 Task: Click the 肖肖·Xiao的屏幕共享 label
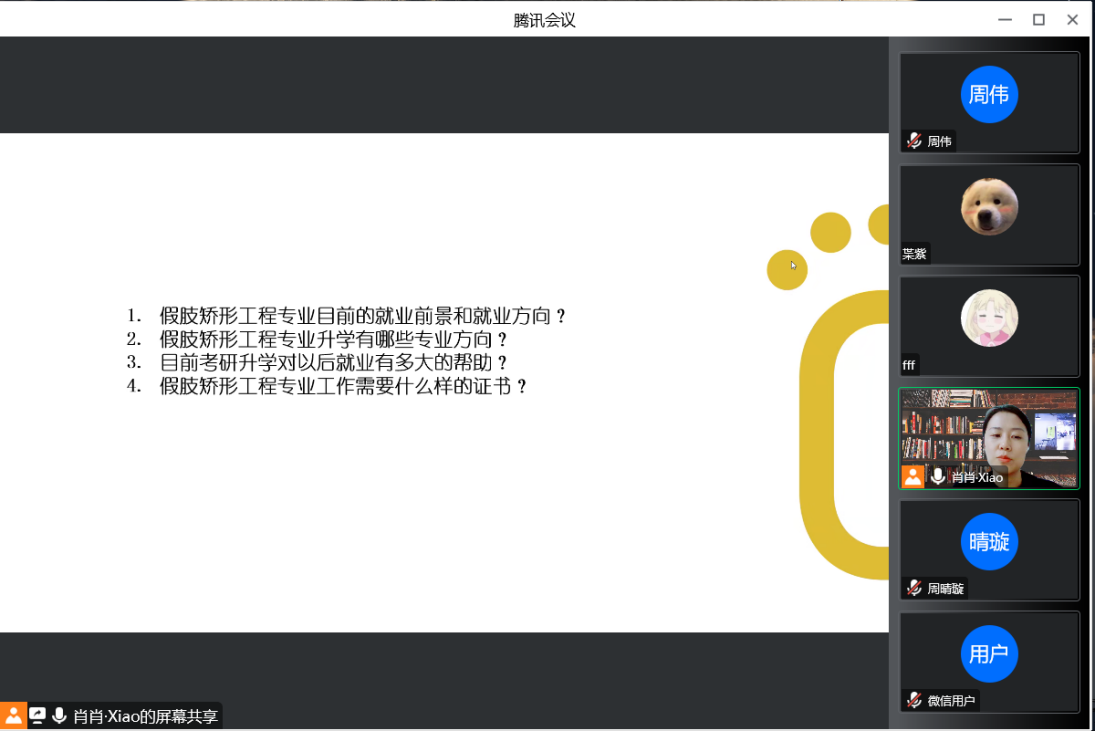pos(145,716)
